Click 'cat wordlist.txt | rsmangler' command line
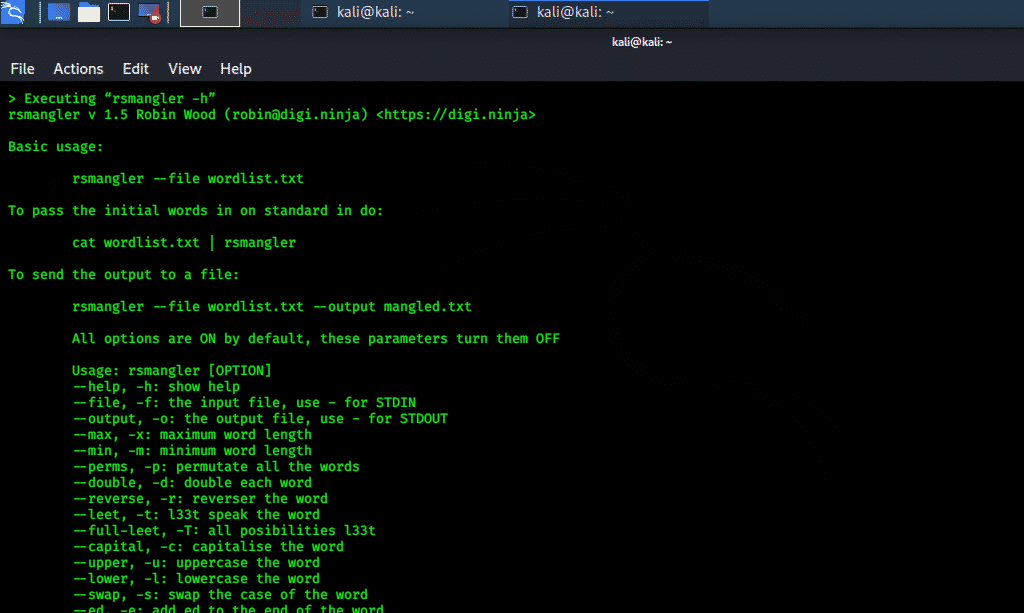The height and width of the screenshot is (613, 1024). 184,243
